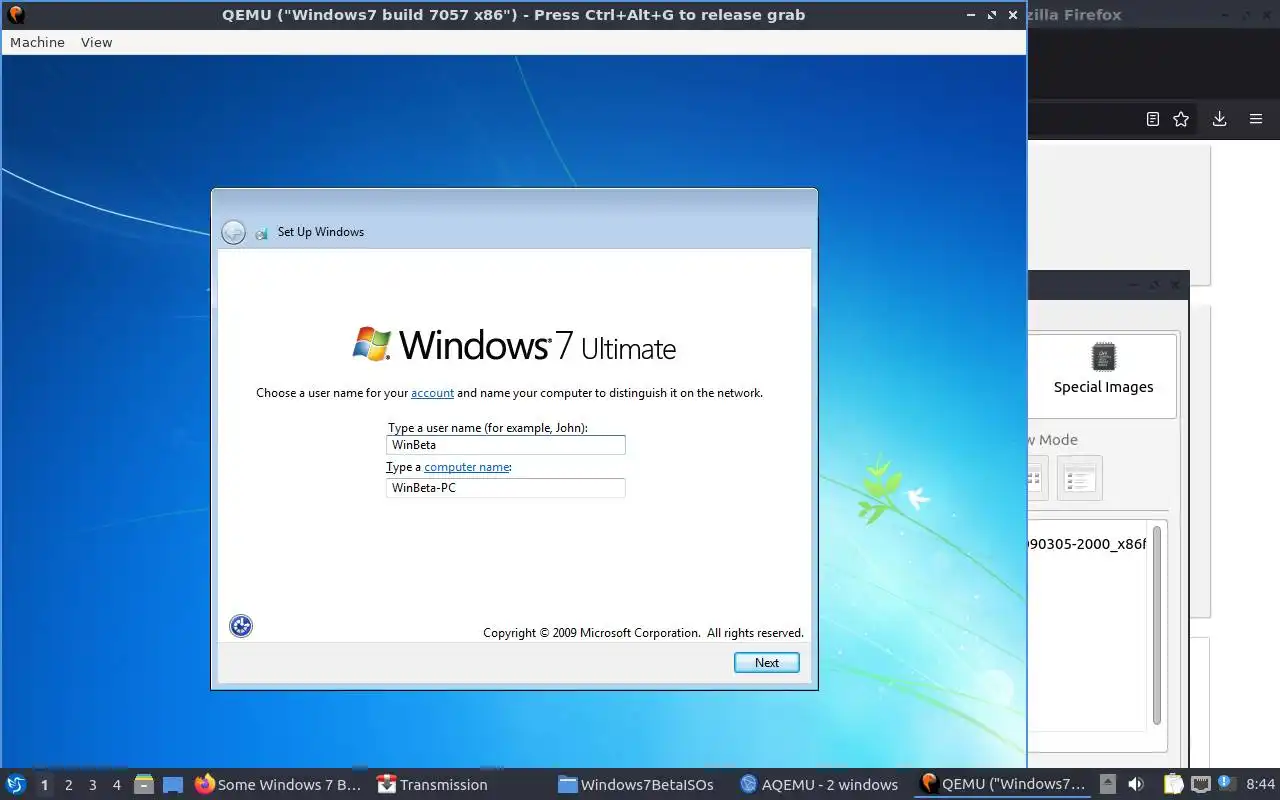Switch to workspace 1 in the pager

click(44, 785)
